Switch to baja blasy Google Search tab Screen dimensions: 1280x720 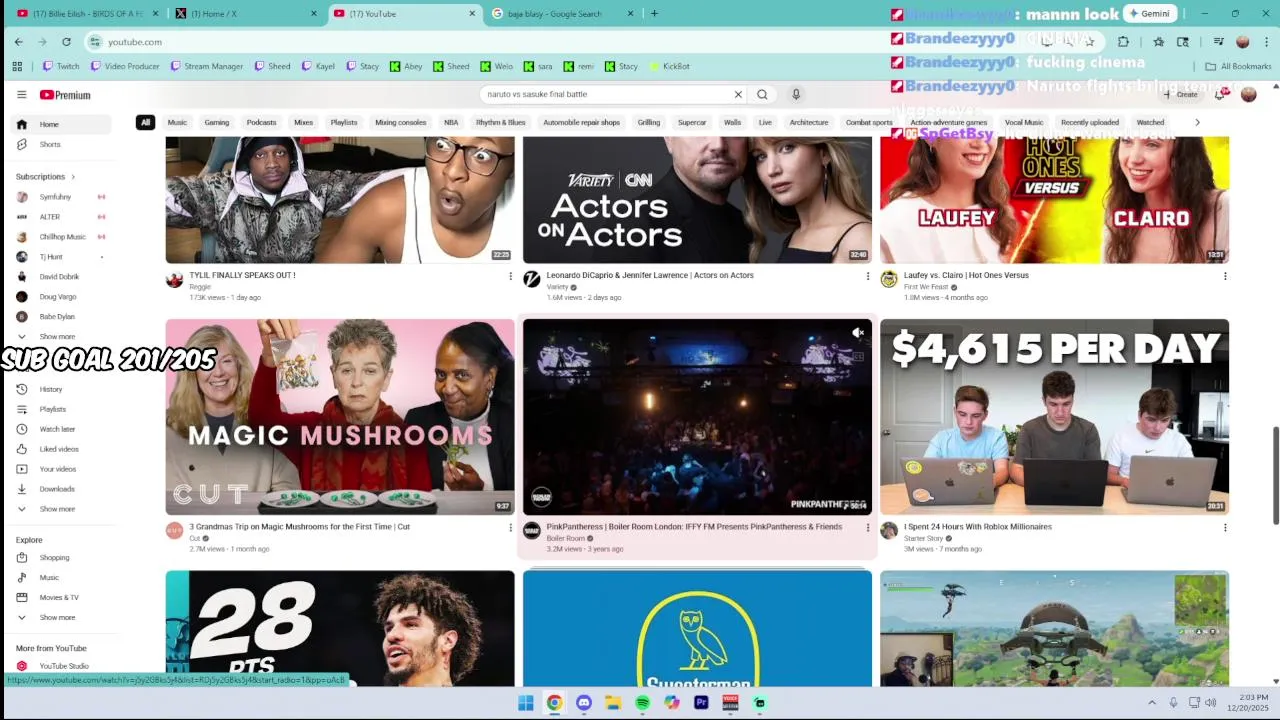(x=563, y=14)
